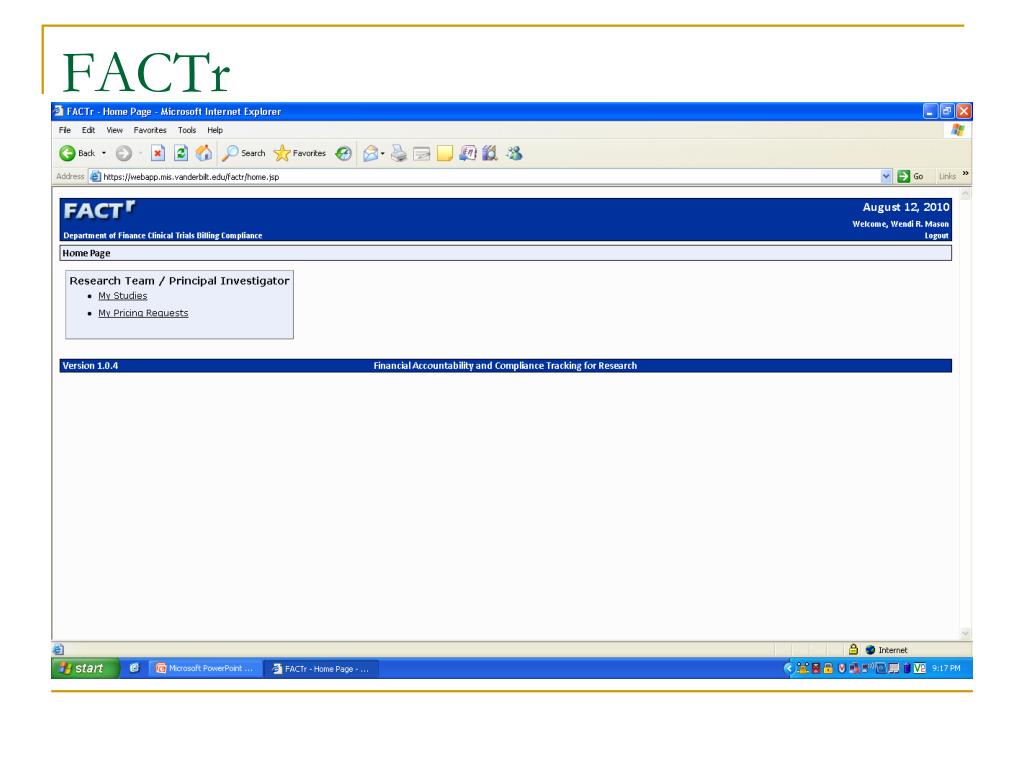Open the My Studies link
The width and height of the screenshot is (1024, 768).
point(123,296)
